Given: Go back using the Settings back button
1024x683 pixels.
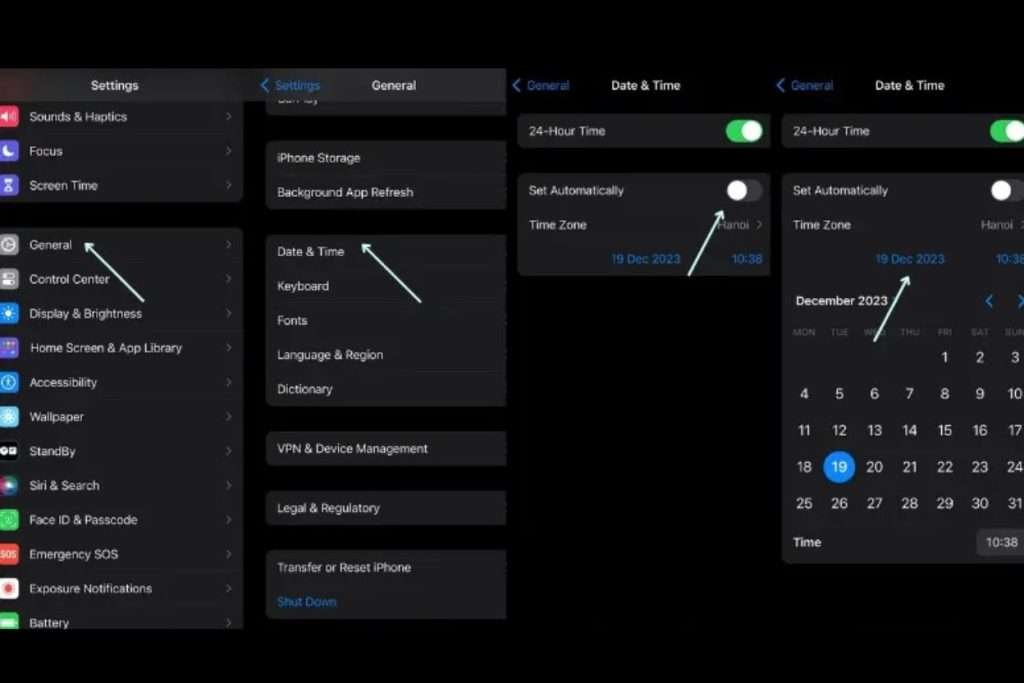Looking at the screenshot, I should click(x=290, y=86).
